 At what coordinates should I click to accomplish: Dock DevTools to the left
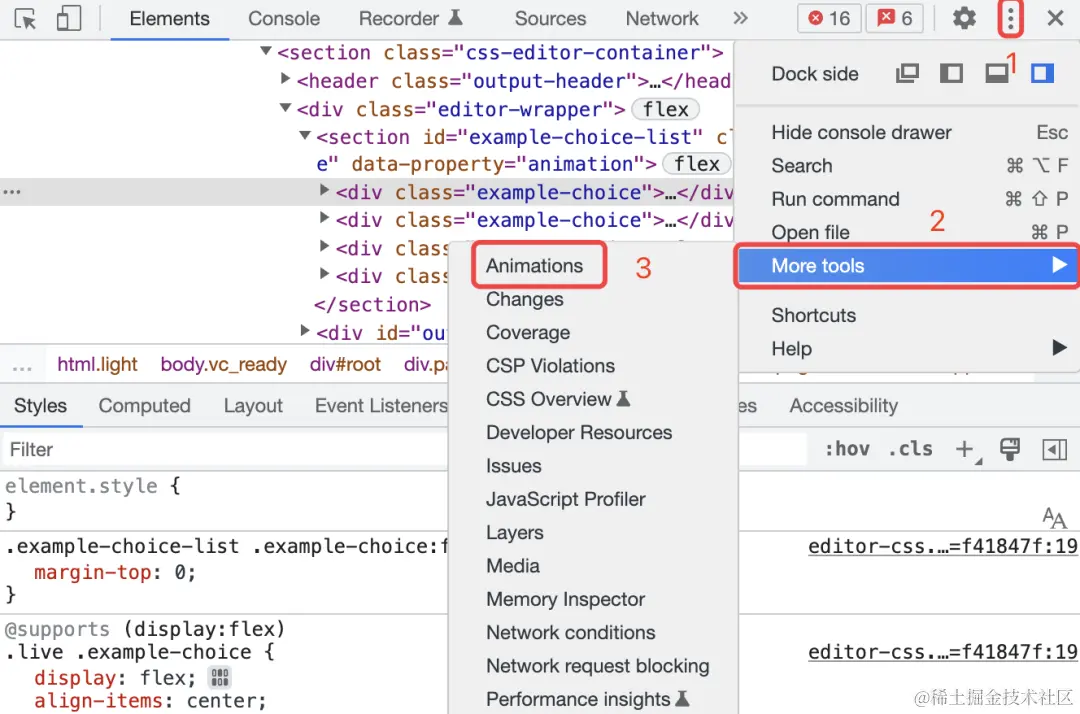click(951, 73)
